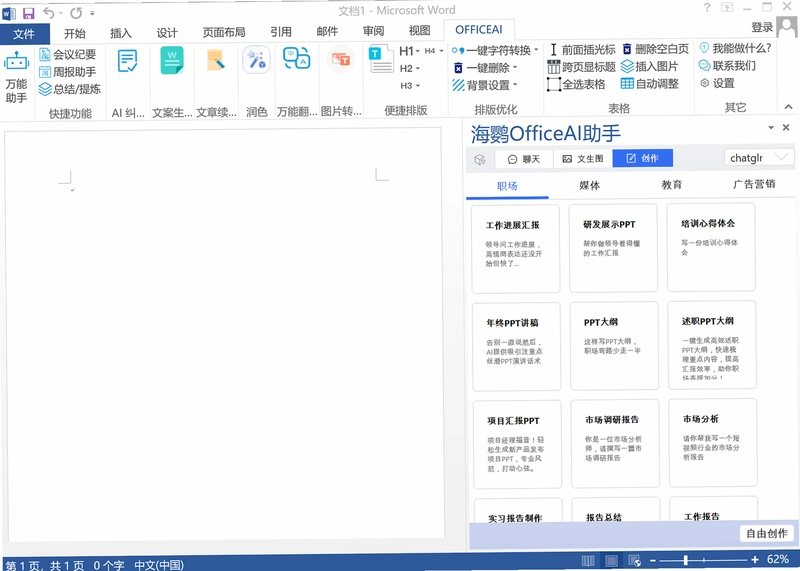Image resolution: width=800 pixels, height=571 pixels.
Task: Switch to read mode view in status bar
Action: coord(588,561)
